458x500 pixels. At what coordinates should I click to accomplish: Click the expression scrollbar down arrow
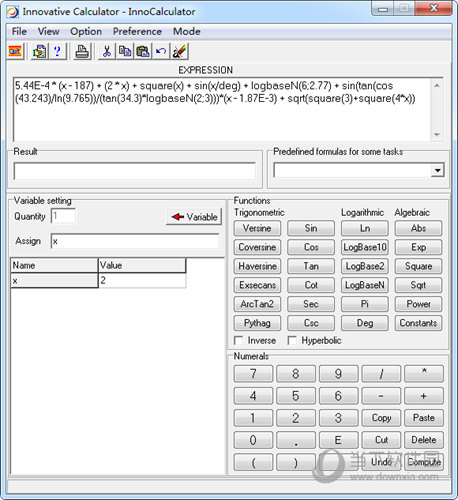(x=437, y=134)
